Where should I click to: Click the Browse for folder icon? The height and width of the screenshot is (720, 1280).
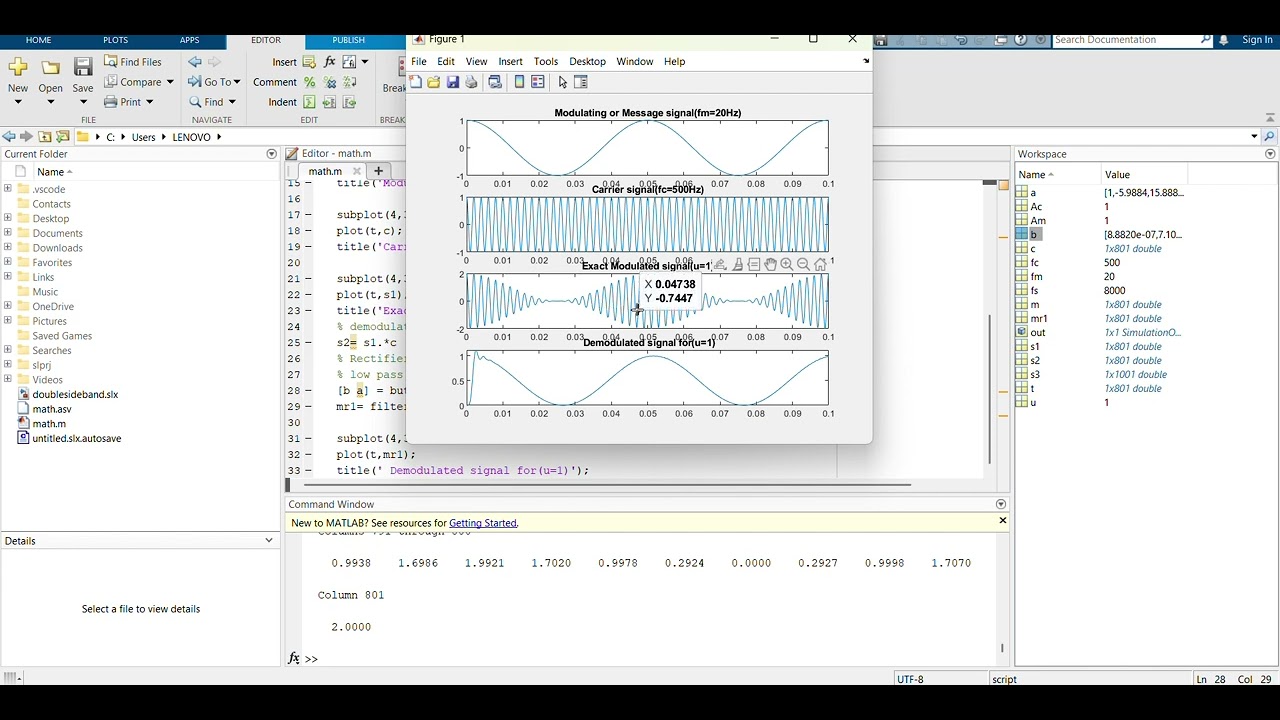(63, 137)
